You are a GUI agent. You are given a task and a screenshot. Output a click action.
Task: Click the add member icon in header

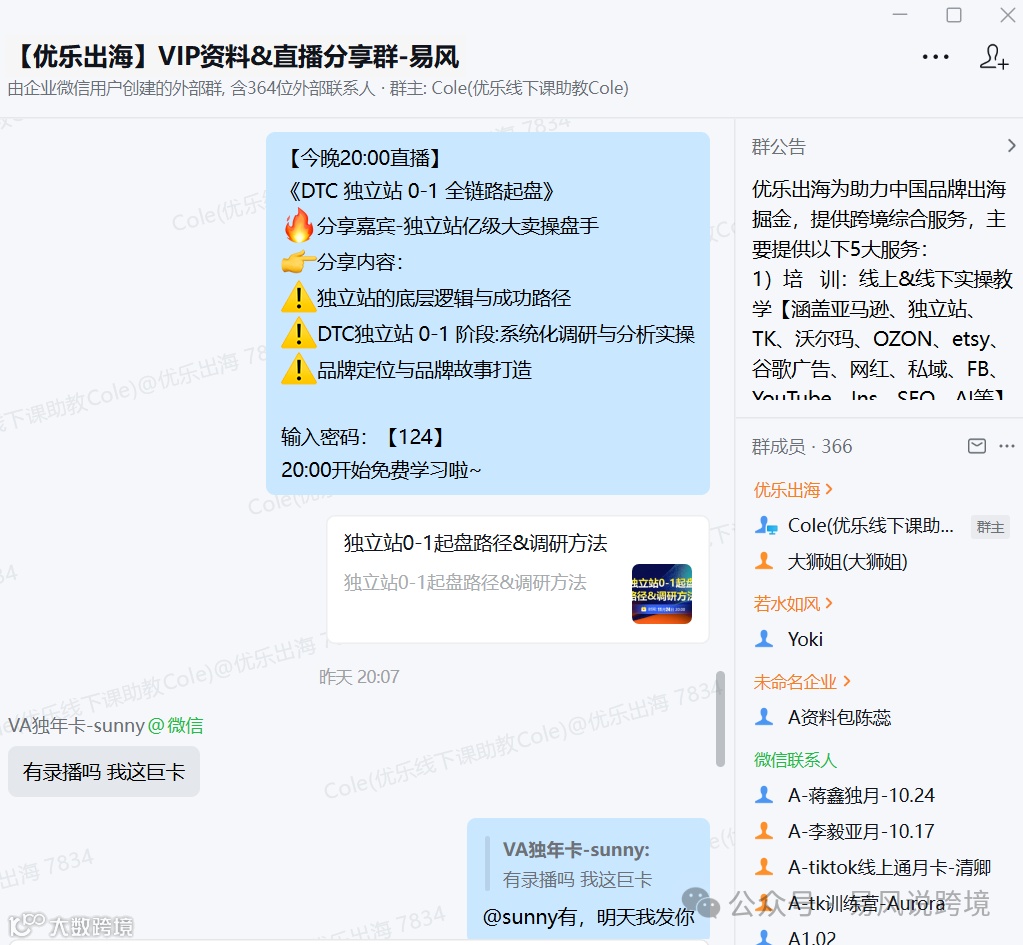[x=994, y=57]
